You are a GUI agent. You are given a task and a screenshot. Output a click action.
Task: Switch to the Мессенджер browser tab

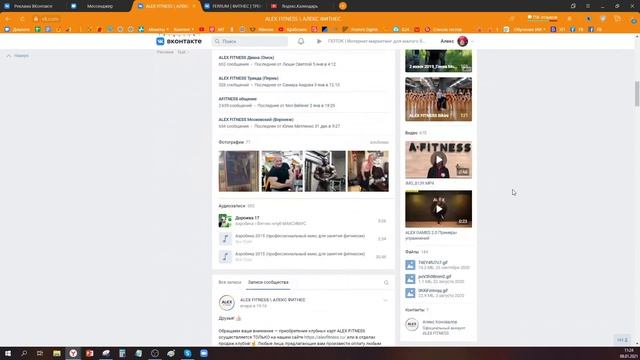100,6
